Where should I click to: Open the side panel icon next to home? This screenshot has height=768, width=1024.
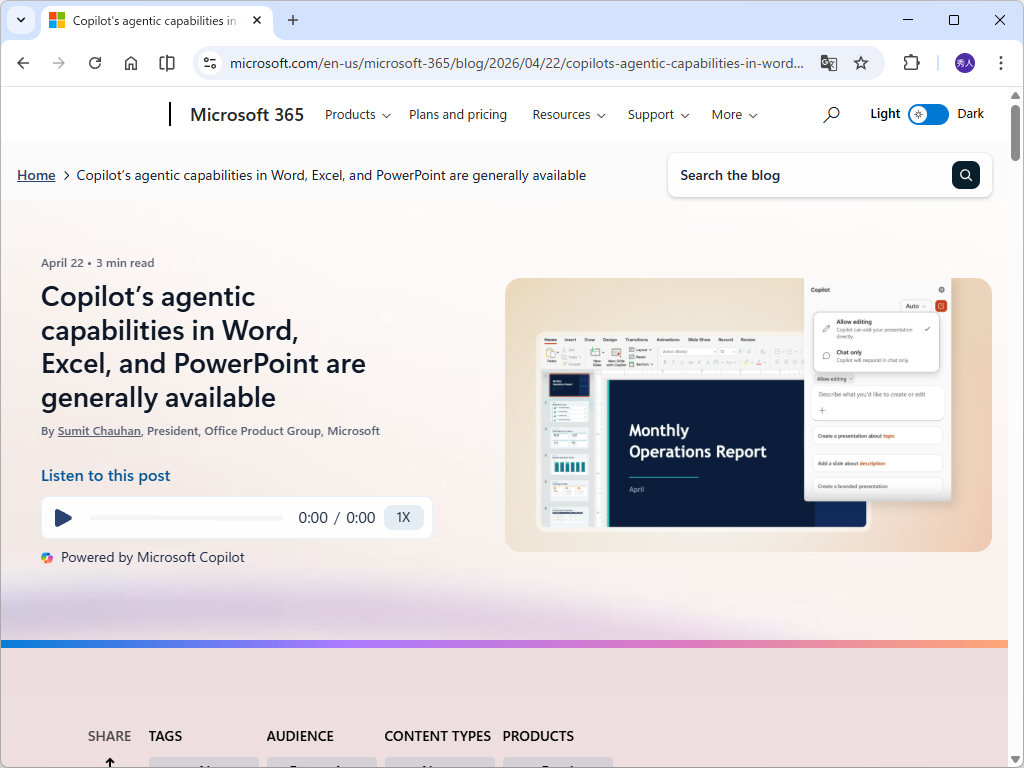pos(166,62)
